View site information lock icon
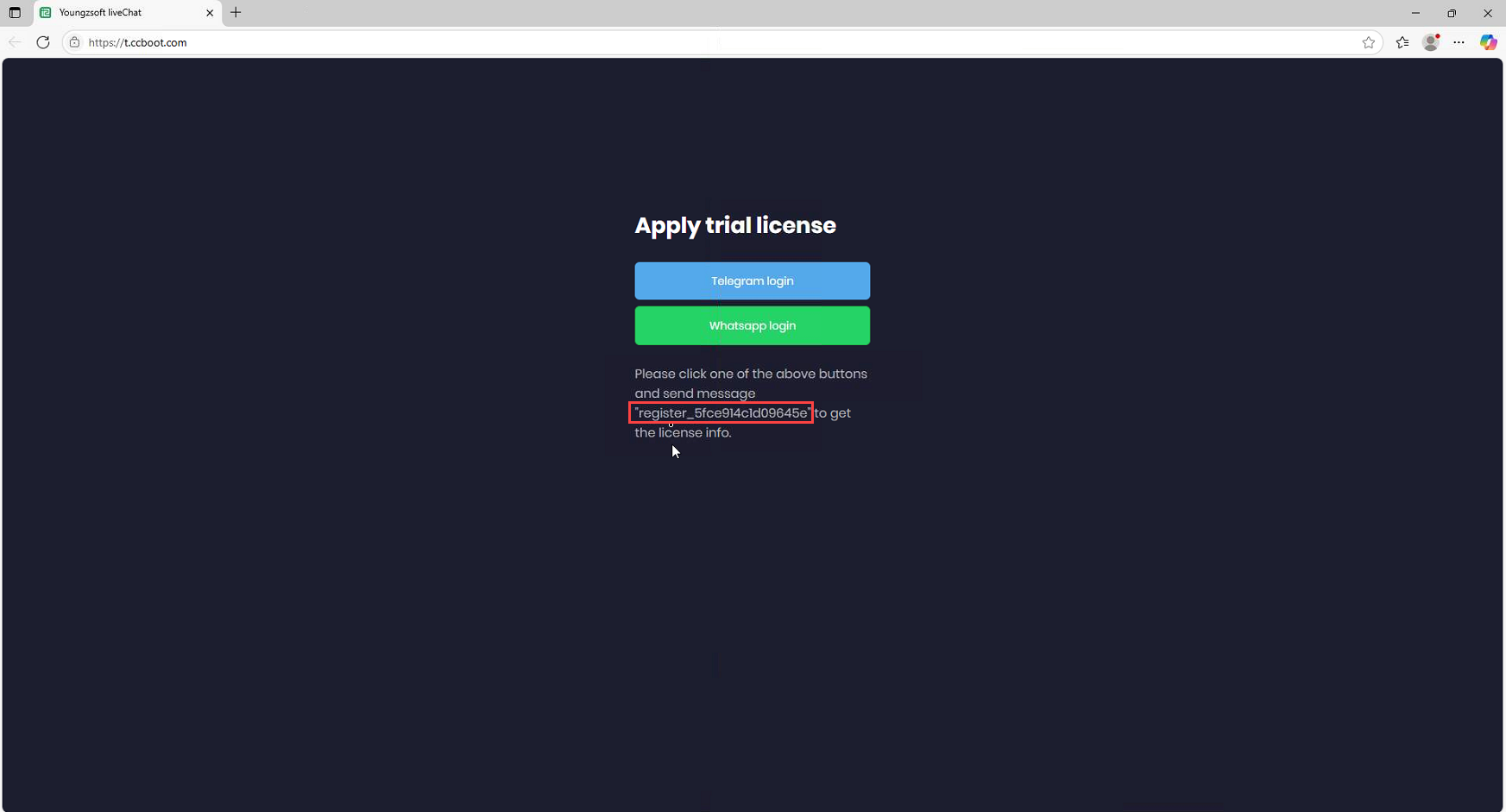Screen dimensions: 1506x812 coord(75,42)
